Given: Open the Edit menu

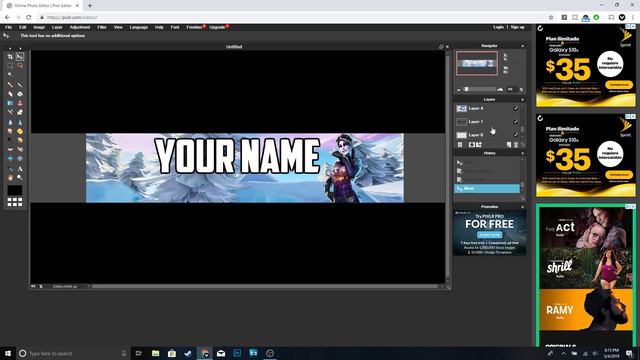Looking at the screenshot, I should click(22, 27).
